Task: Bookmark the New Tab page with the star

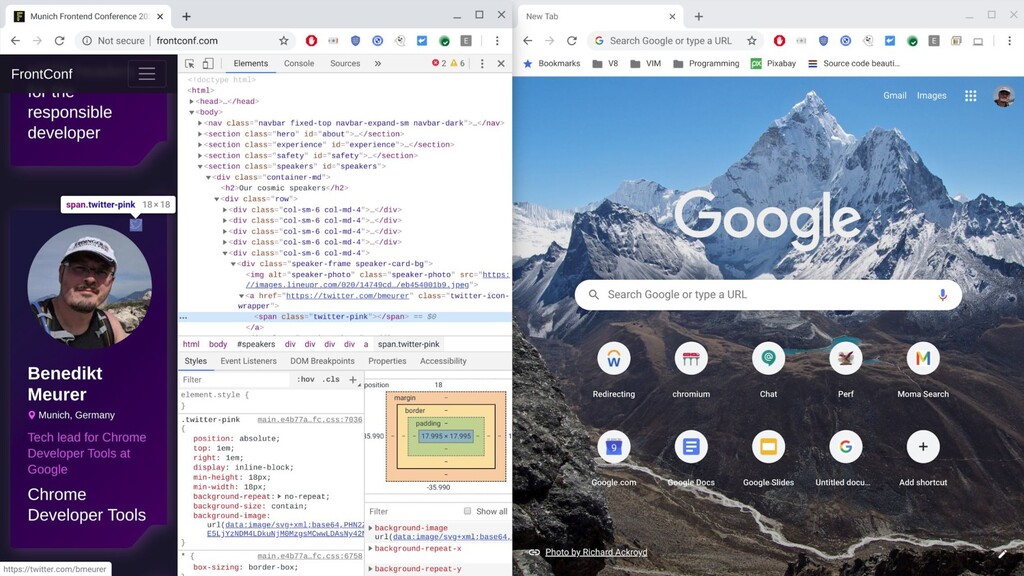Action: (x=752, y=40)
